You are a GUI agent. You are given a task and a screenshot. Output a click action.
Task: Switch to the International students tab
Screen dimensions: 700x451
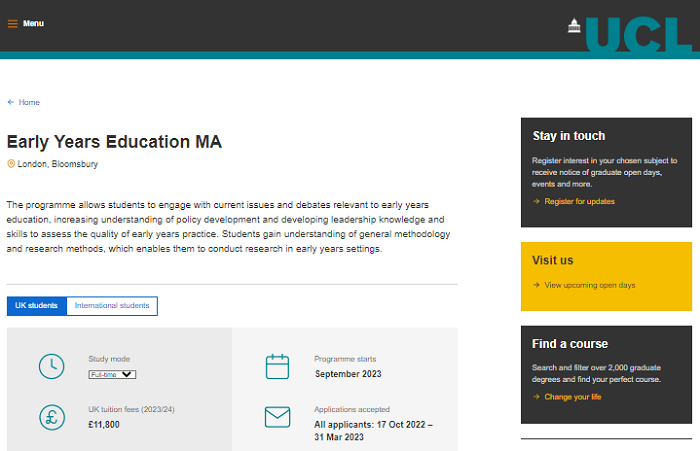point(112,305)
